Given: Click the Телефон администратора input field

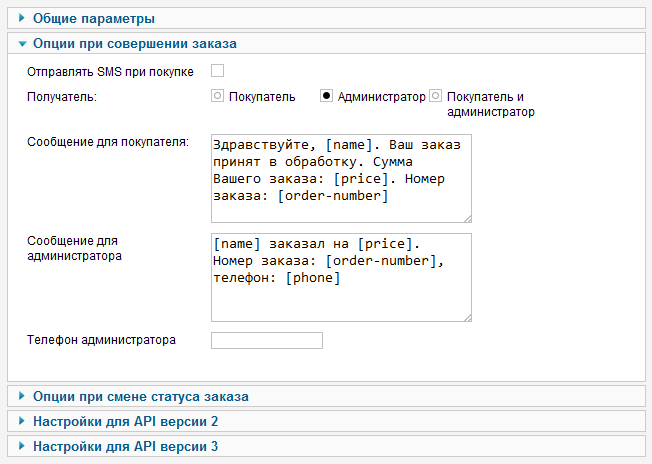Looking at the screenshot, I should (267, 341).
